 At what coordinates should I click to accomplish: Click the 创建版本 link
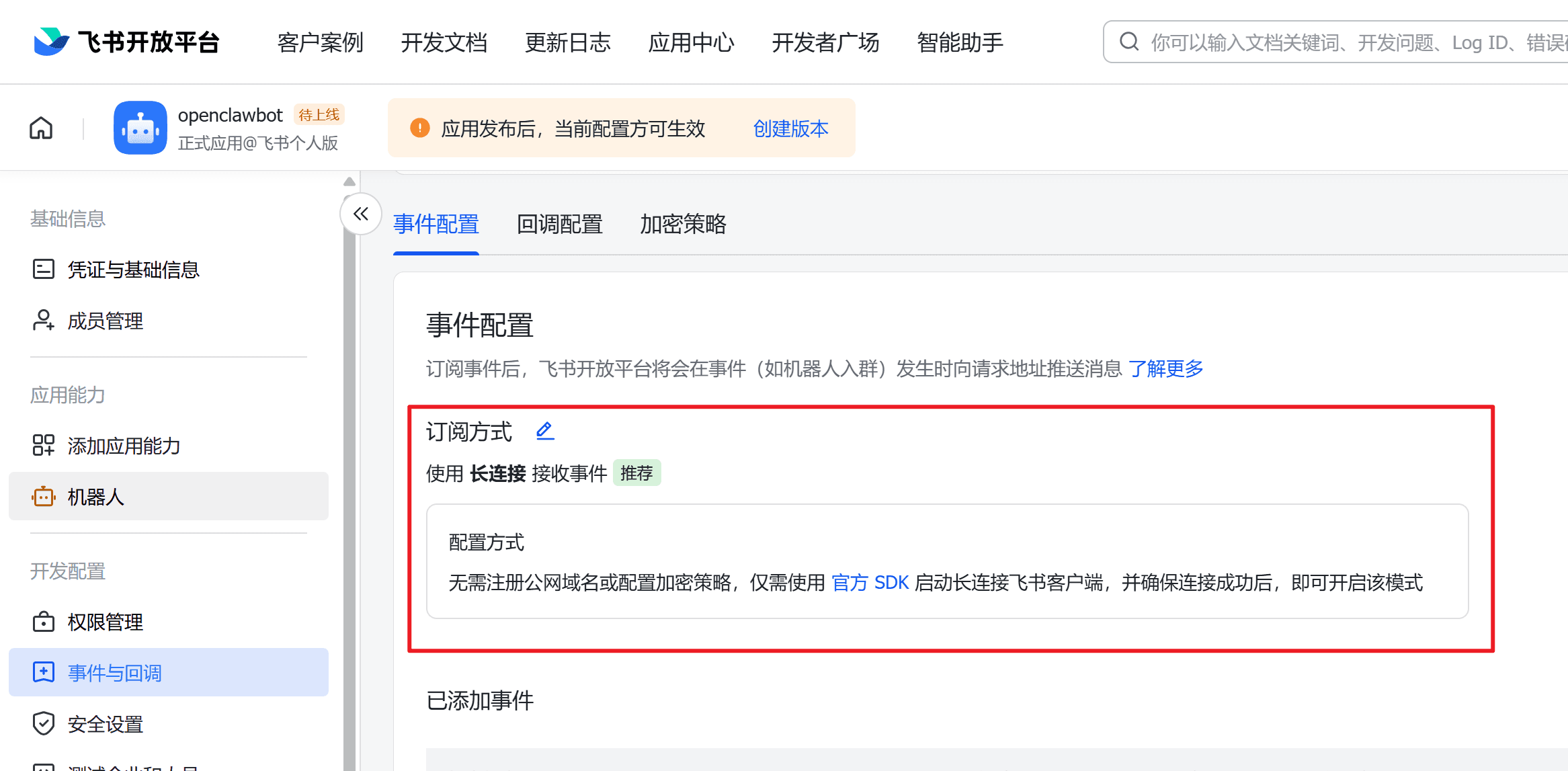pyautogui.click(x=790, y=128)
